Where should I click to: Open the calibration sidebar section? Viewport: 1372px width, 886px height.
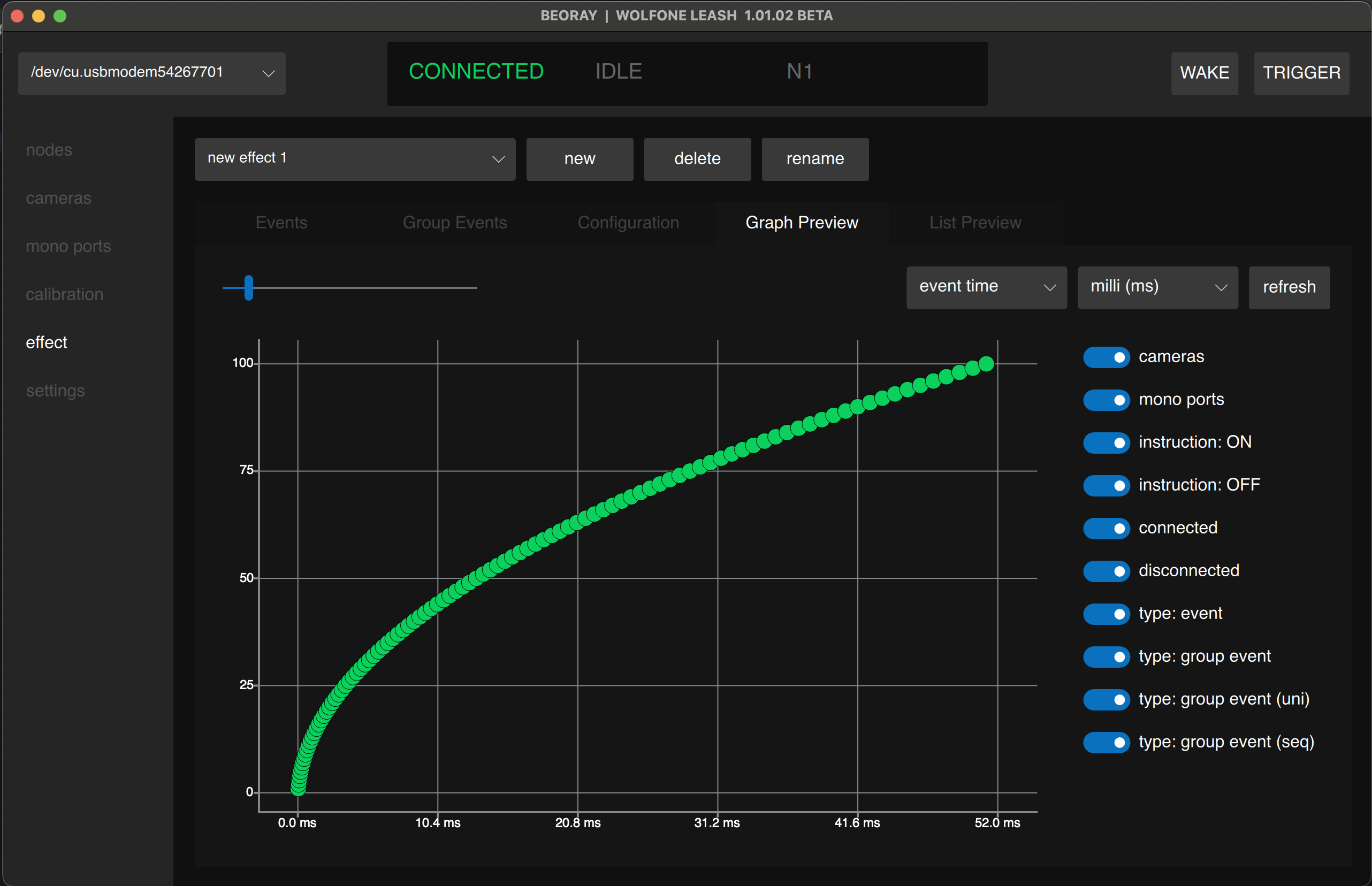(x=64, y=294)
